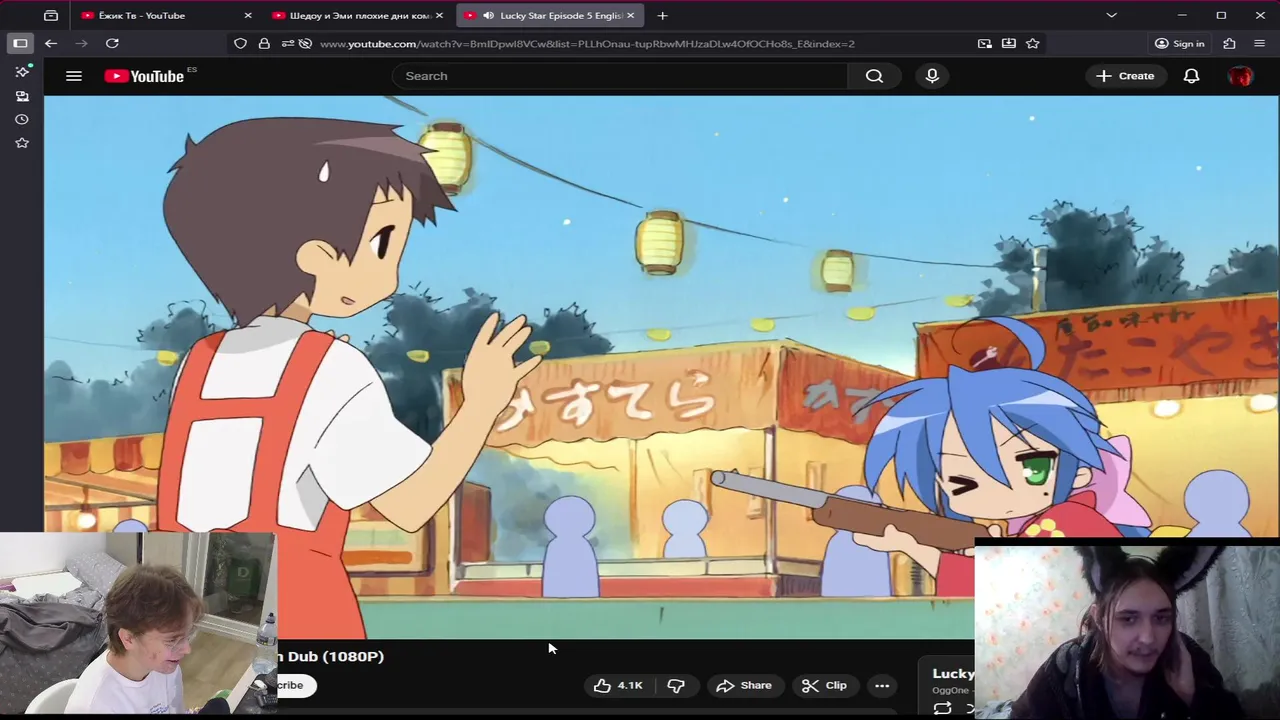This screenshot has height=720, width=1280.
Task: Close the Шедоу и Эми tab
Action: (439, 15)
